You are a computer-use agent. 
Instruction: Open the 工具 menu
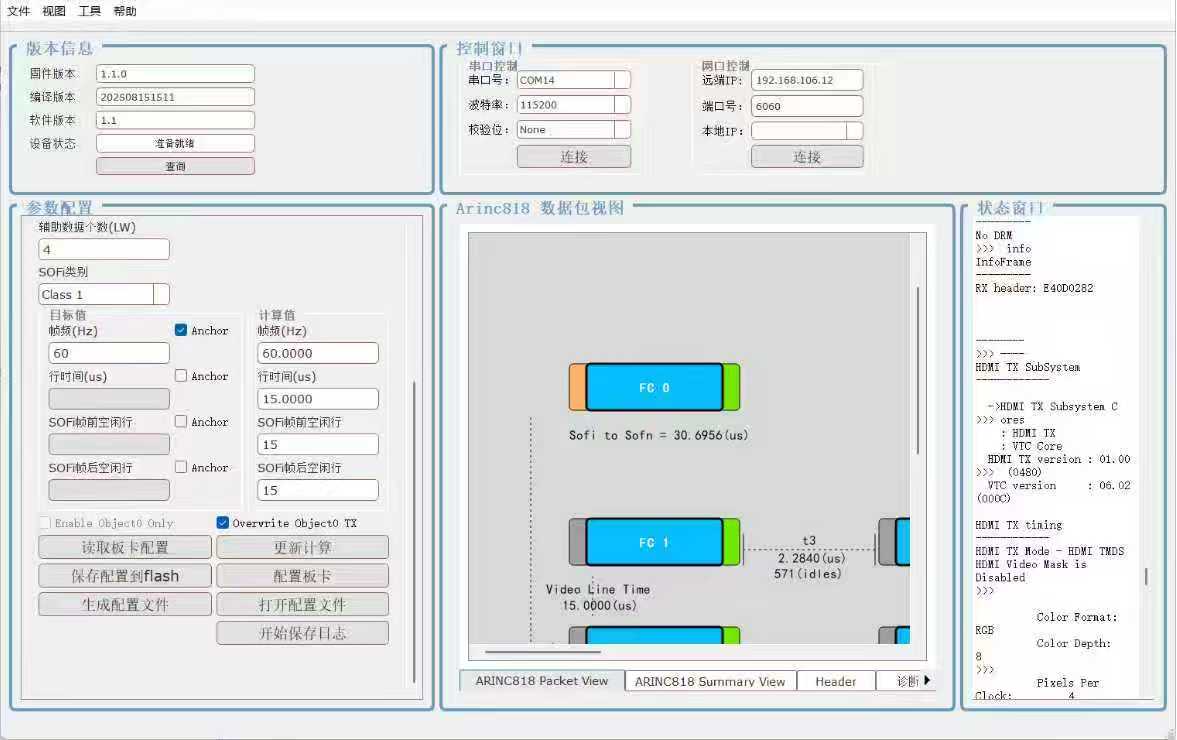click(89, 11)
